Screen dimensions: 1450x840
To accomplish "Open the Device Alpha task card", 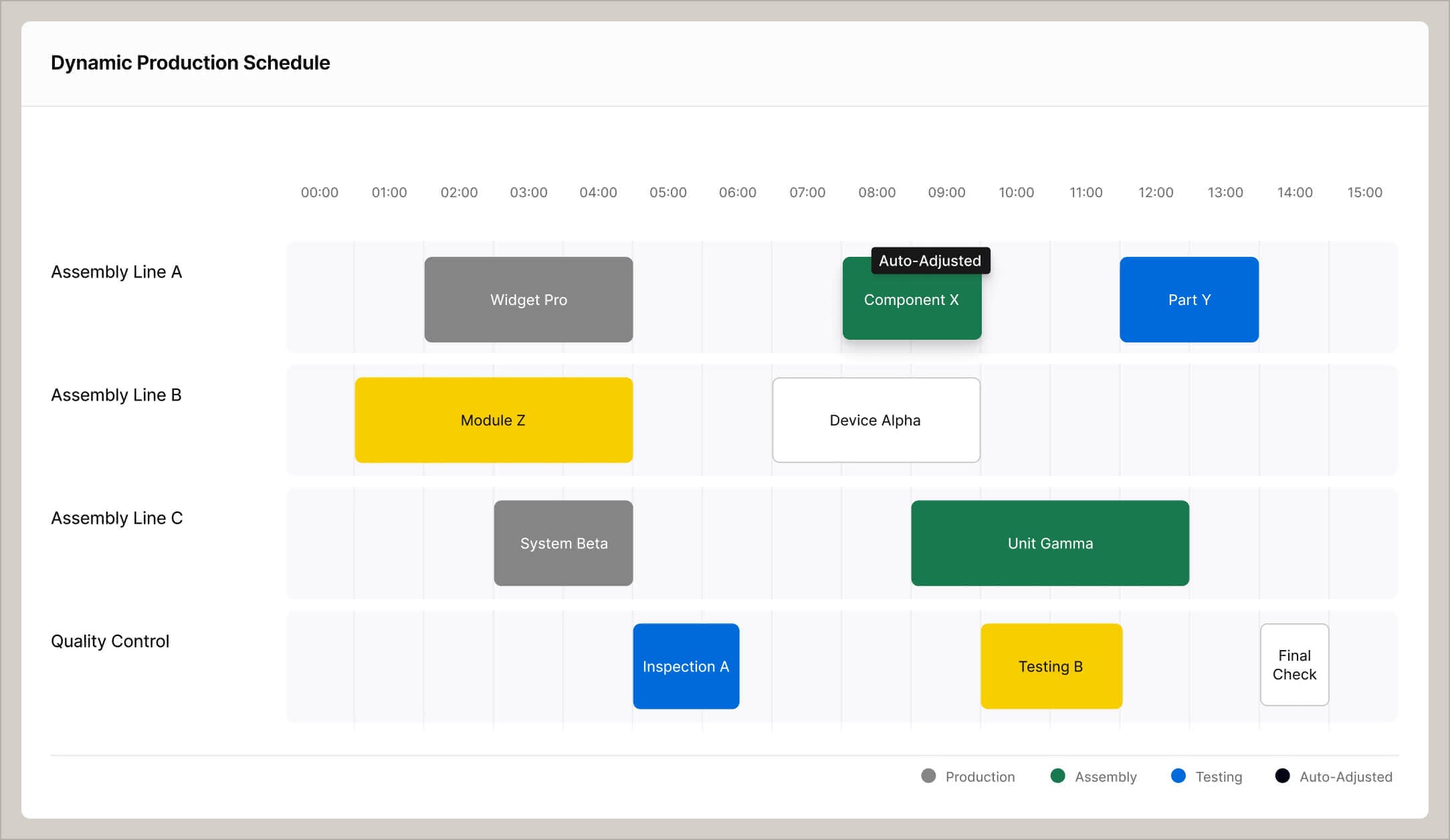I will (875, 420).
